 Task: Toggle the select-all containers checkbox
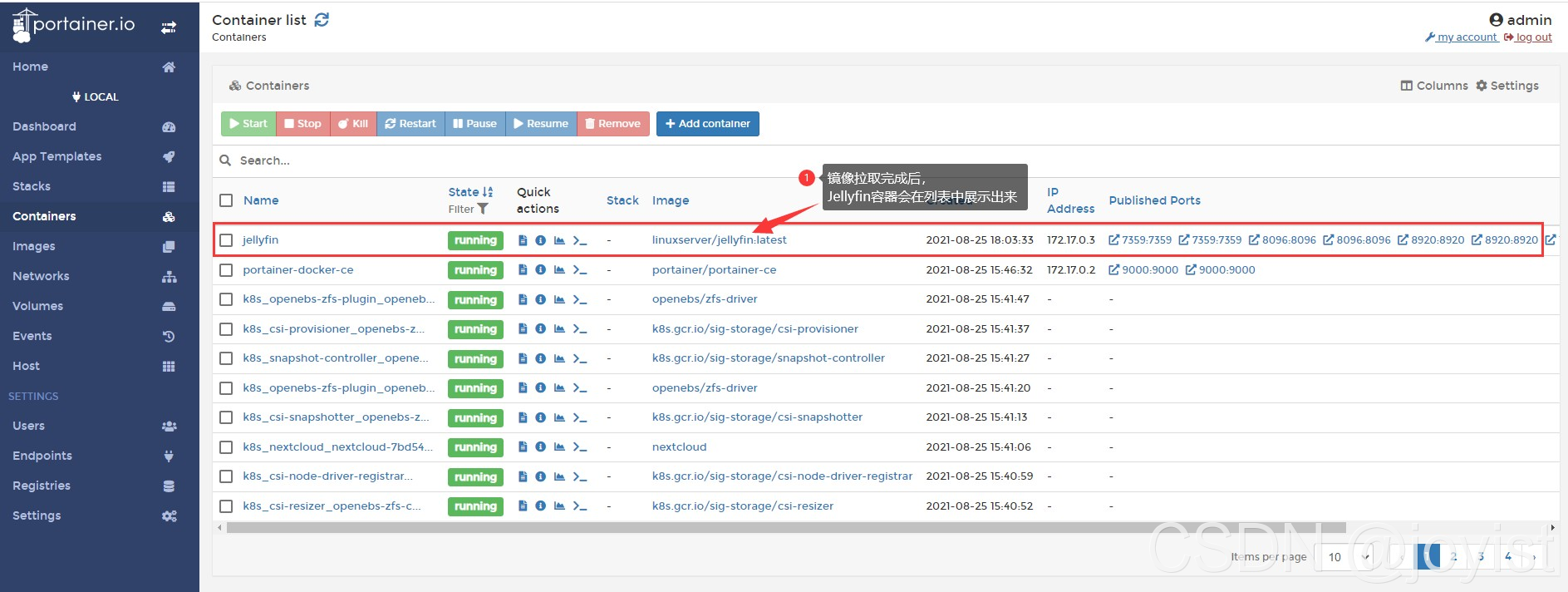coord(226,200)
